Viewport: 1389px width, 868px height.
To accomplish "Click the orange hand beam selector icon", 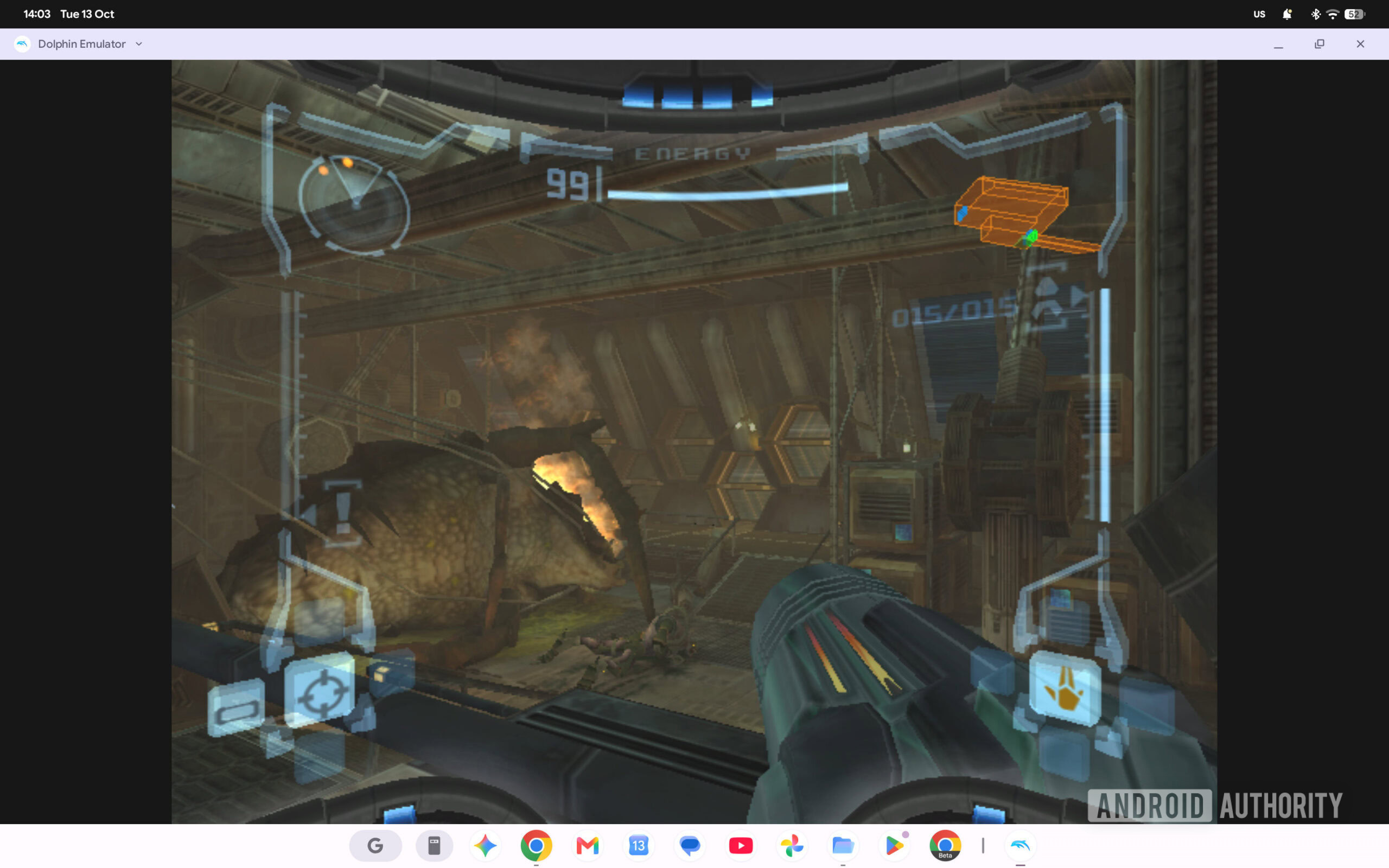I will (x=1065, y=689).
